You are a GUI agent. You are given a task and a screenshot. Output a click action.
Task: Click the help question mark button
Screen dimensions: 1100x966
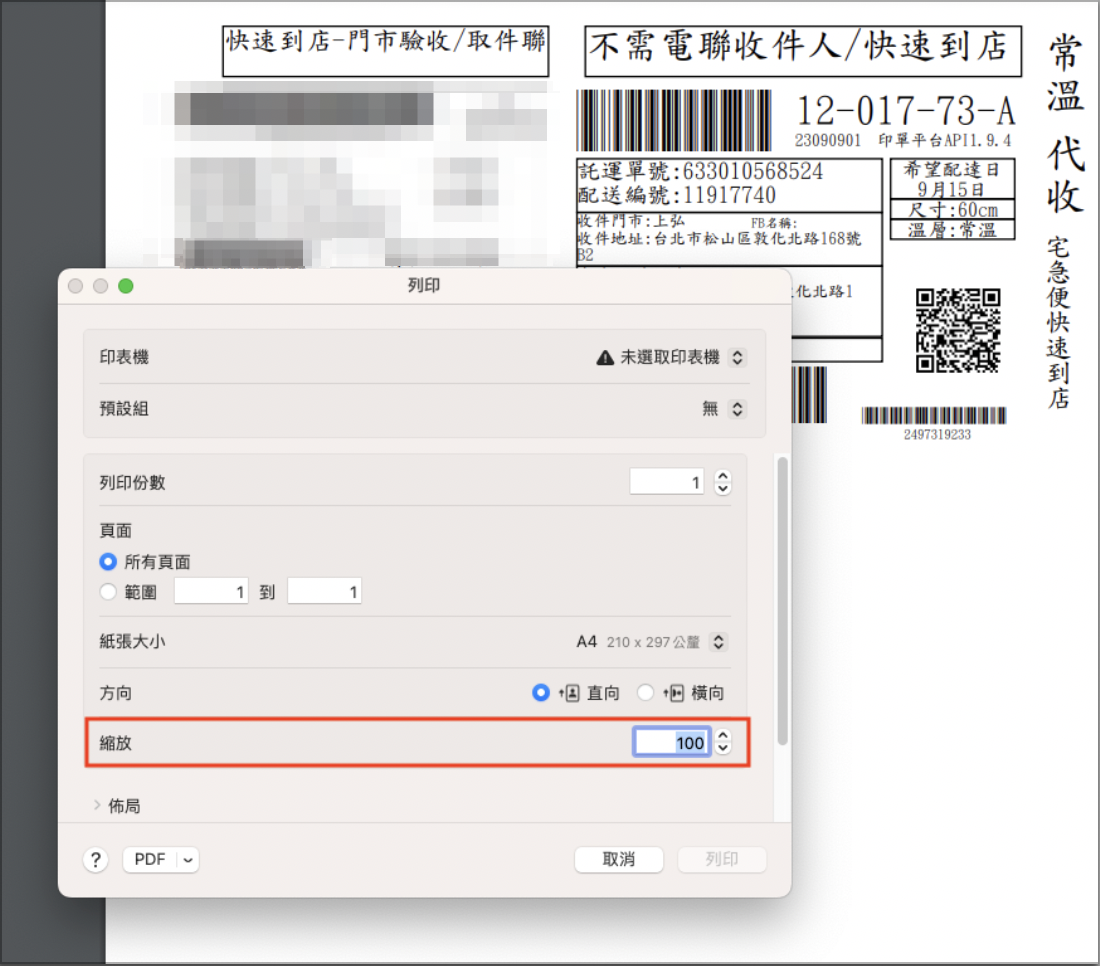coord(96,859)
